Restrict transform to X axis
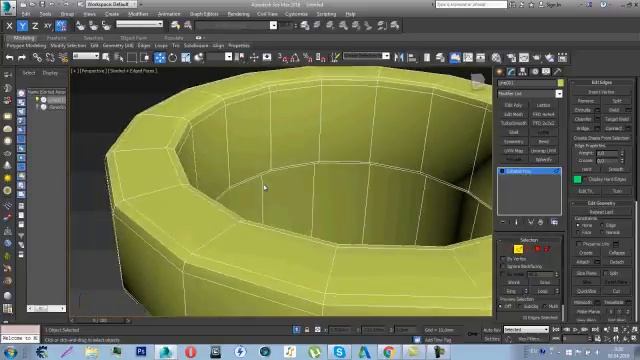The height and width of the screenshot is (360, 640). (9, 26)
